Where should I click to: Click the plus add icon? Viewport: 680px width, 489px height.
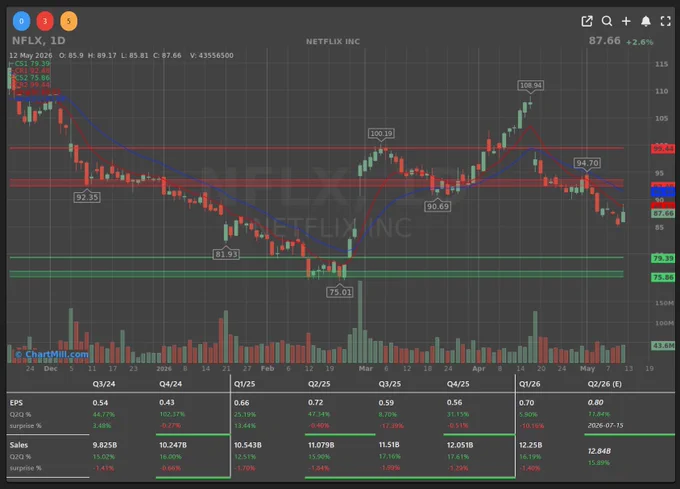coord(626,21)
